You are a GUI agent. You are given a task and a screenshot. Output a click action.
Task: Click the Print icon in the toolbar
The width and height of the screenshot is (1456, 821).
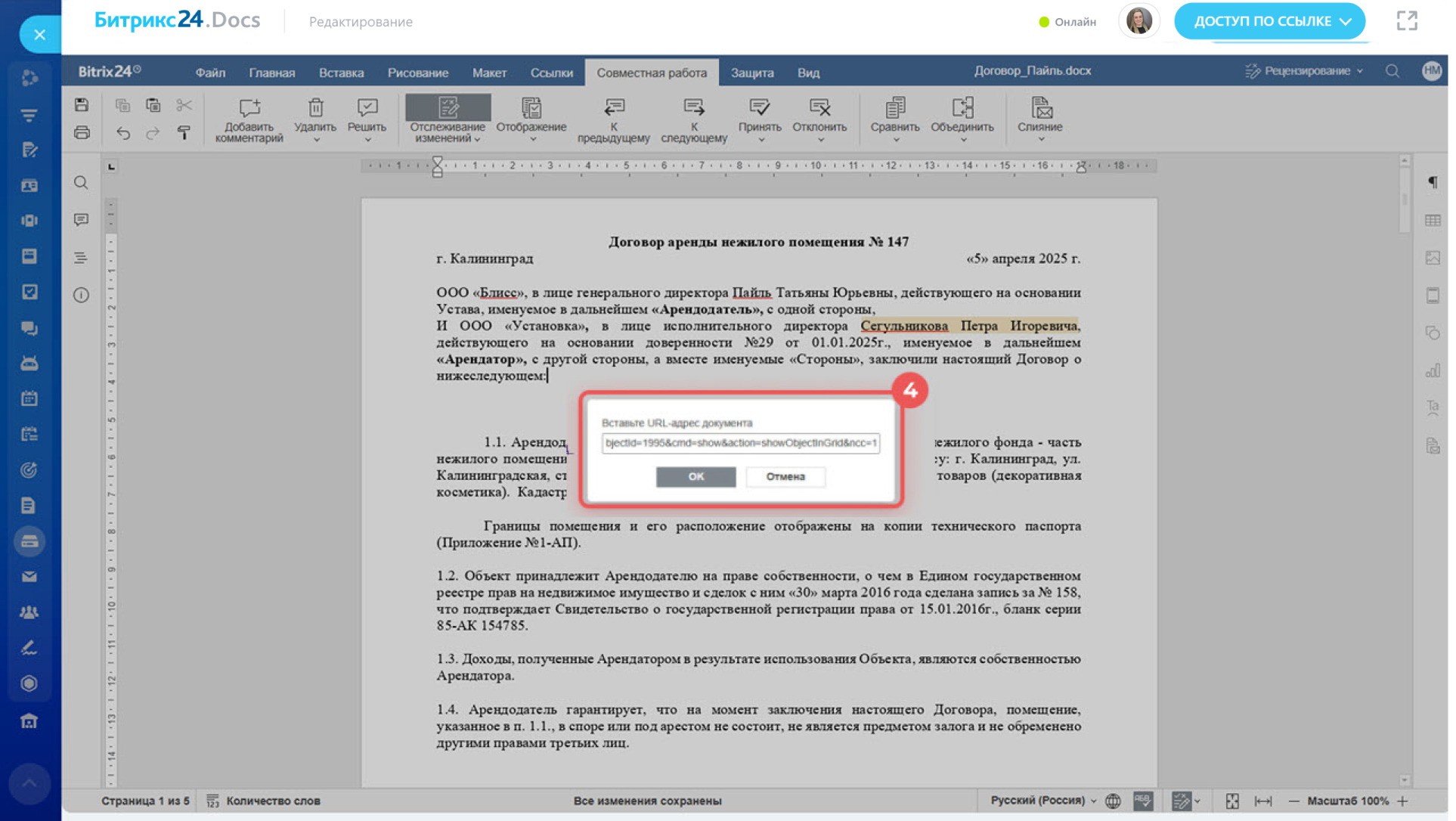click(x=82, y=133)
